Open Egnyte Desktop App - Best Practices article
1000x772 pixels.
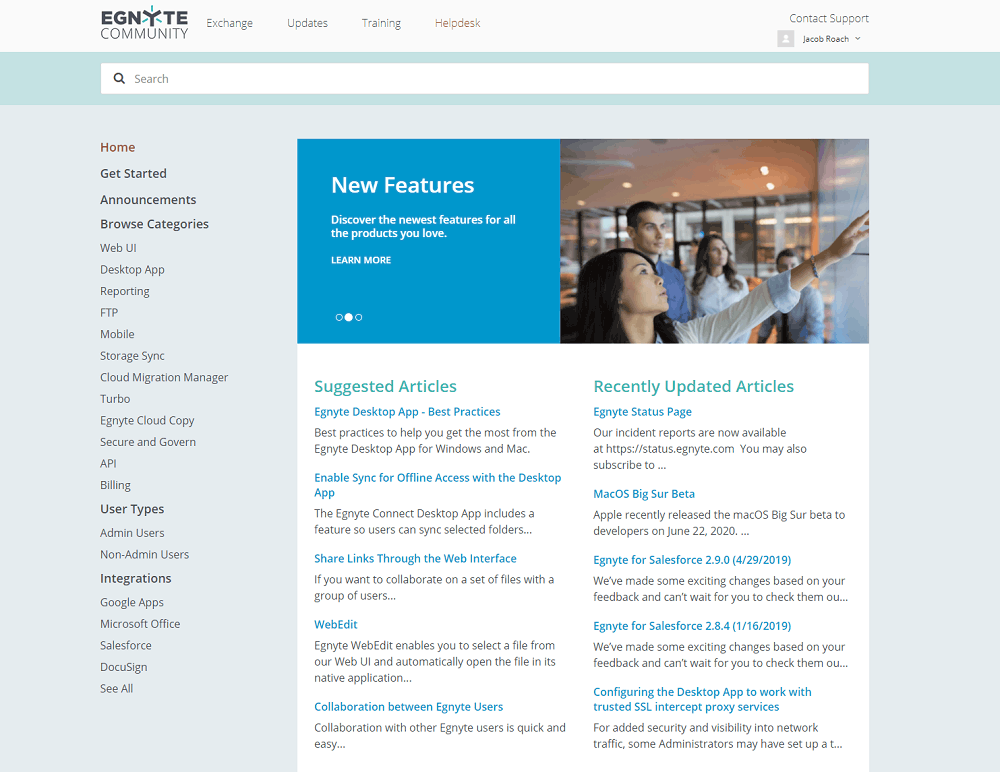click(x=407, y=412)
